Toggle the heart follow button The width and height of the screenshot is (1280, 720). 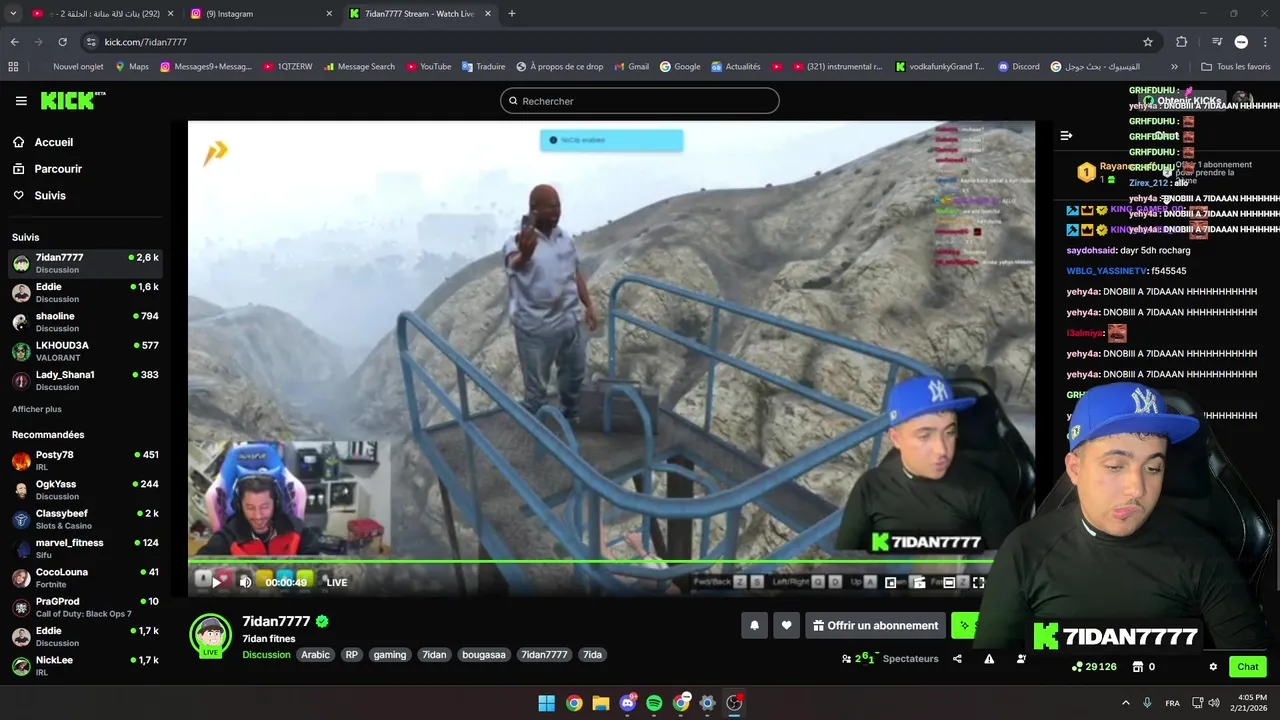[x=786, y=625]
